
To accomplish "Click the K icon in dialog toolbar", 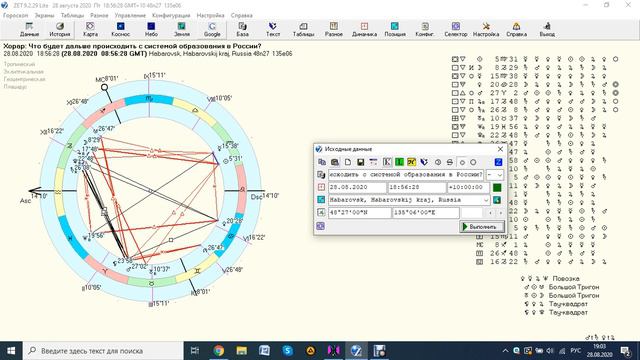I will (387, 162).
